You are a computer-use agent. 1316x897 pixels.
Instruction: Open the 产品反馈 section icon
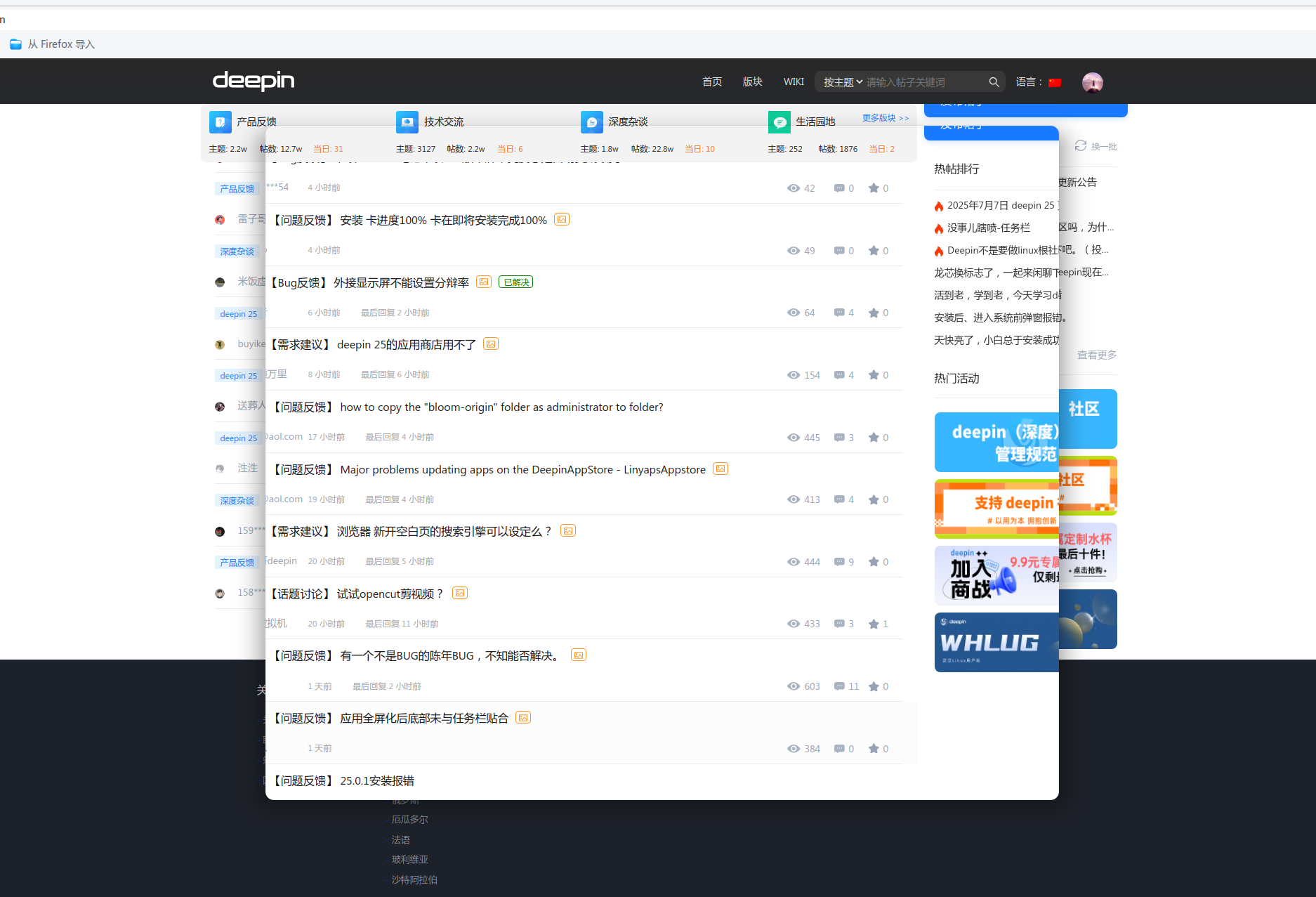(220, 122)
